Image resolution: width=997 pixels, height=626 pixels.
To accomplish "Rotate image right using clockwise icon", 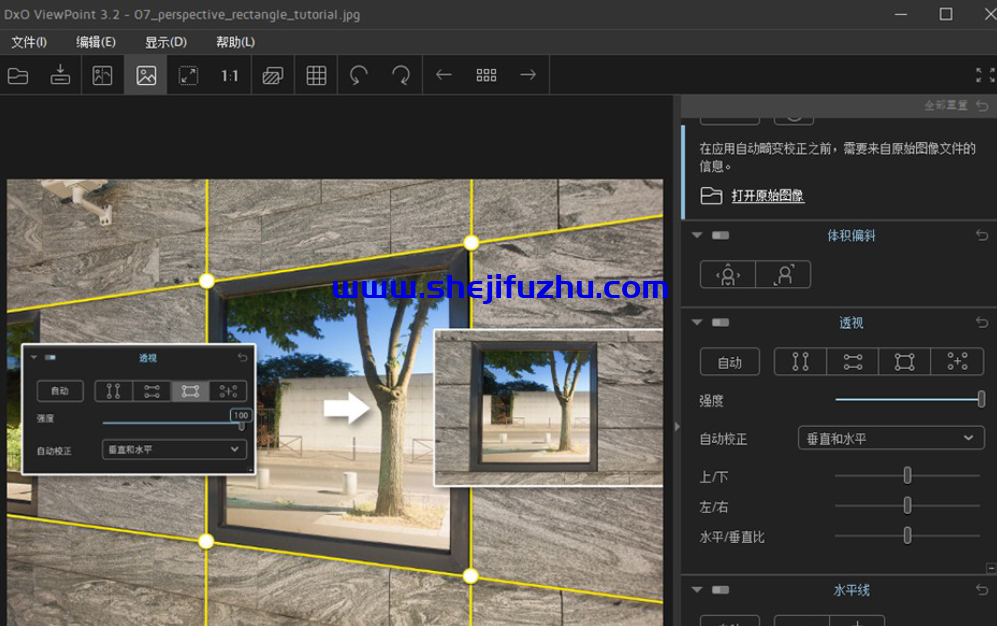I will tap(401, 75).
